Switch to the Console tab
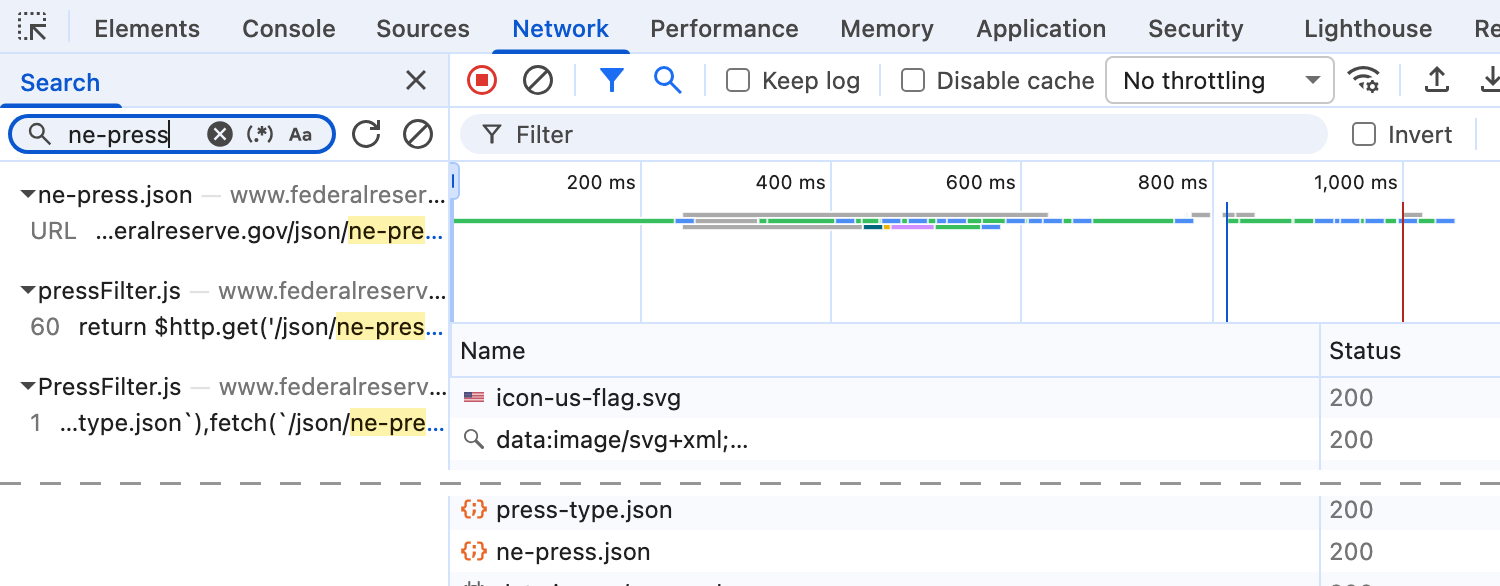Image resolution: width=1500 pixels, height=586 pixels. tap(288, 29)
